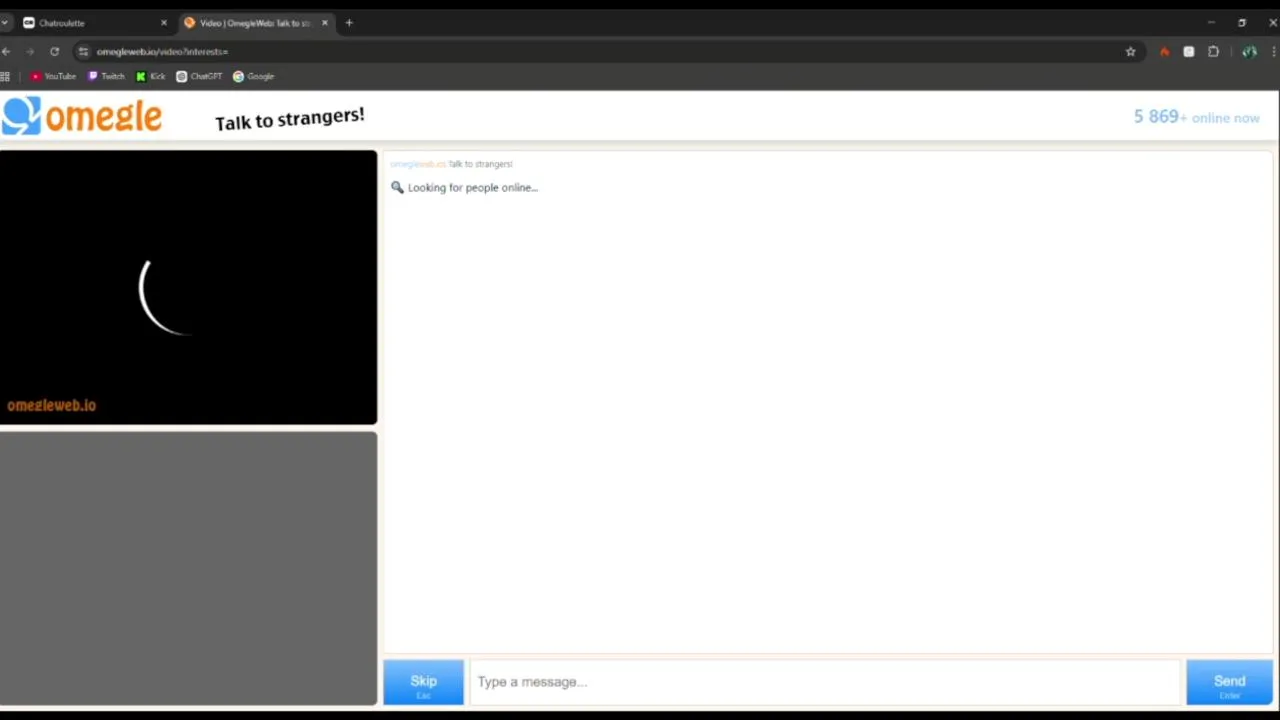Click the 5 869+ online now counter
The image size is (1280, 720).
pyautogui.click(x=1196, y=117)
